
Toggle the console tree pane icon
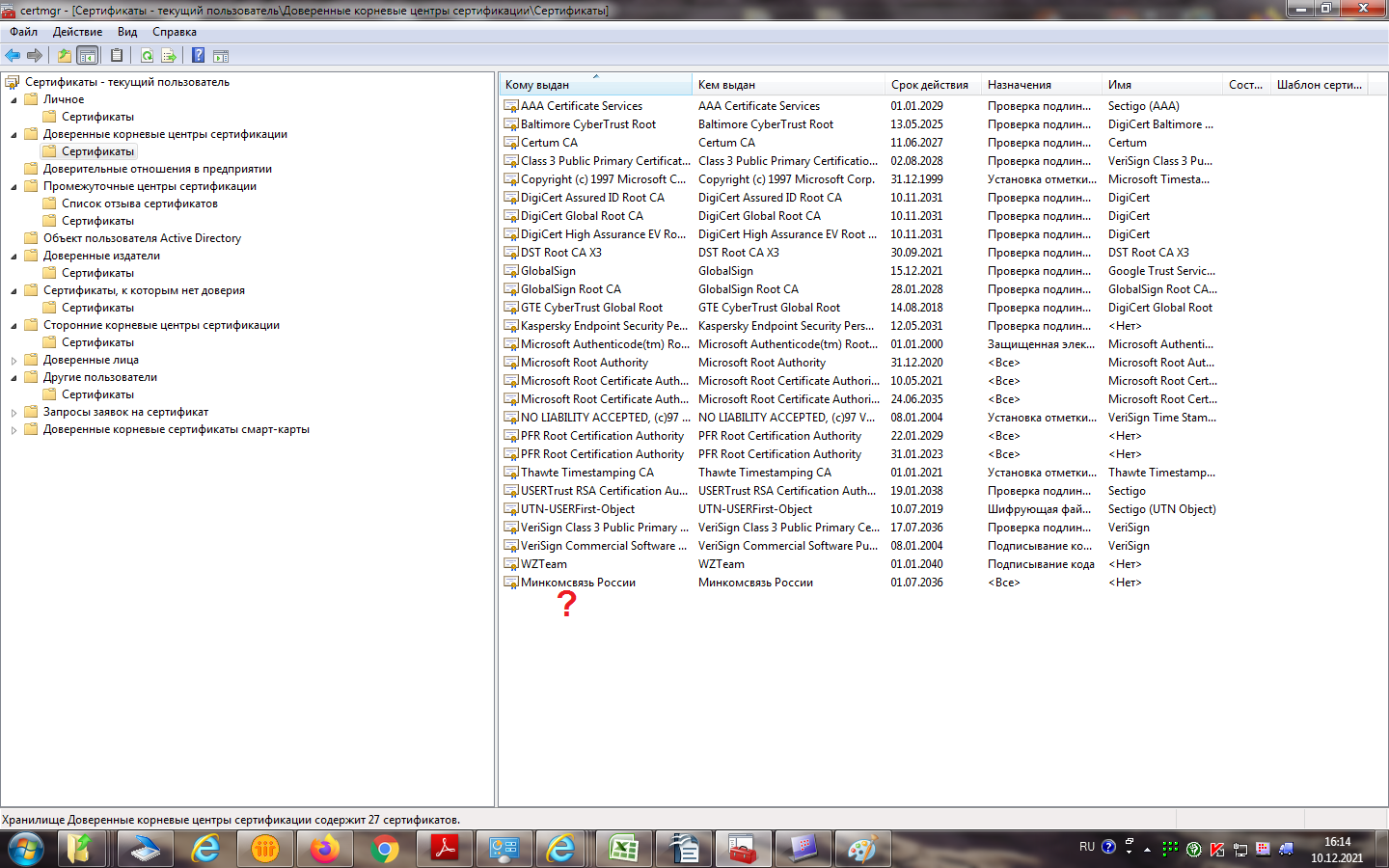point(88,56)
